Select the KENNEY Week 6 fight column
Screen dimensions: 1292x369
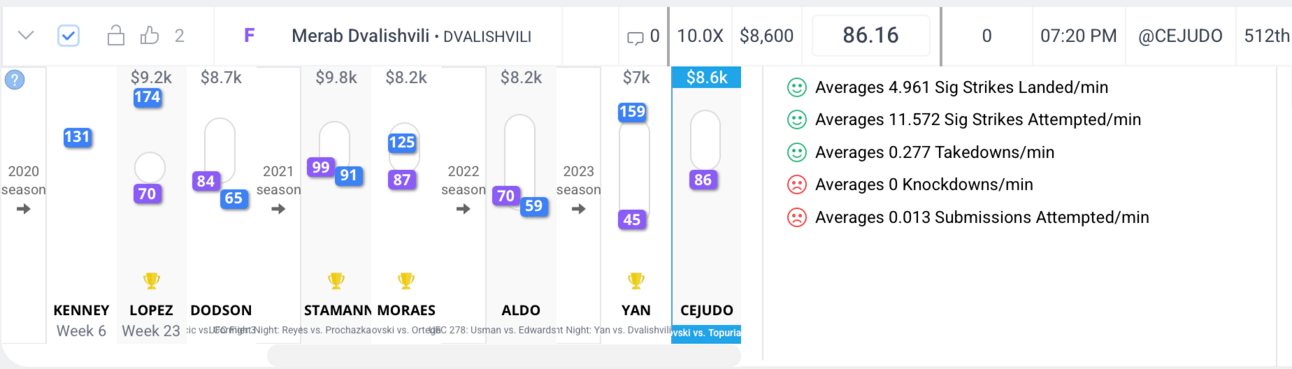click(x=81, y=206)
